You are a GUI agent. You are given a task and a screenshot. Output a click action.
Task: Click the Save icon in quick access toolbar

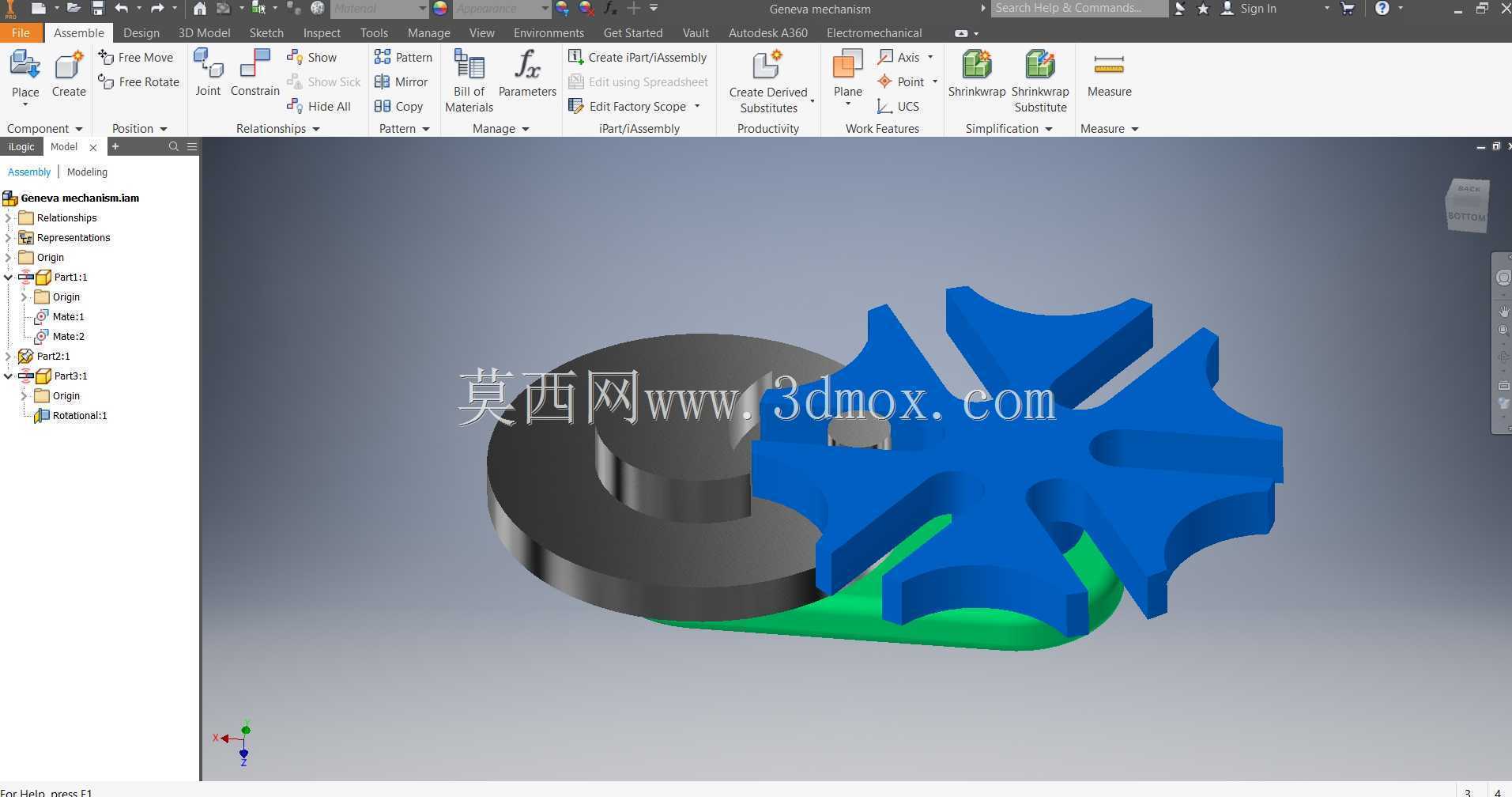pyautogui.click(x=98, y=9)
